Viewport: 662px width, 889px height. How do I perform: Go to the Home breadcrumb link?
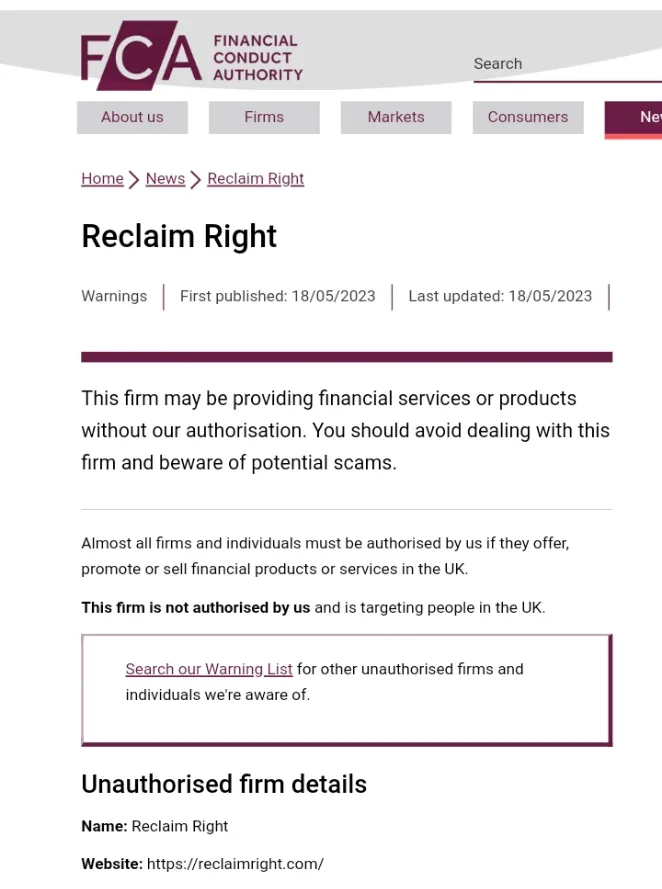(x=102, y=179)
